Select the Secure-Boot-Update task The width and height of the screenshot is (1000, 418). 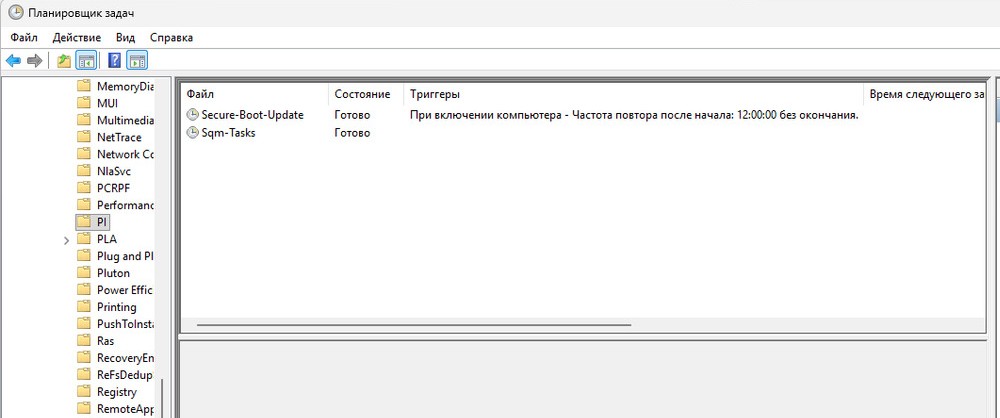coord(253,116)
